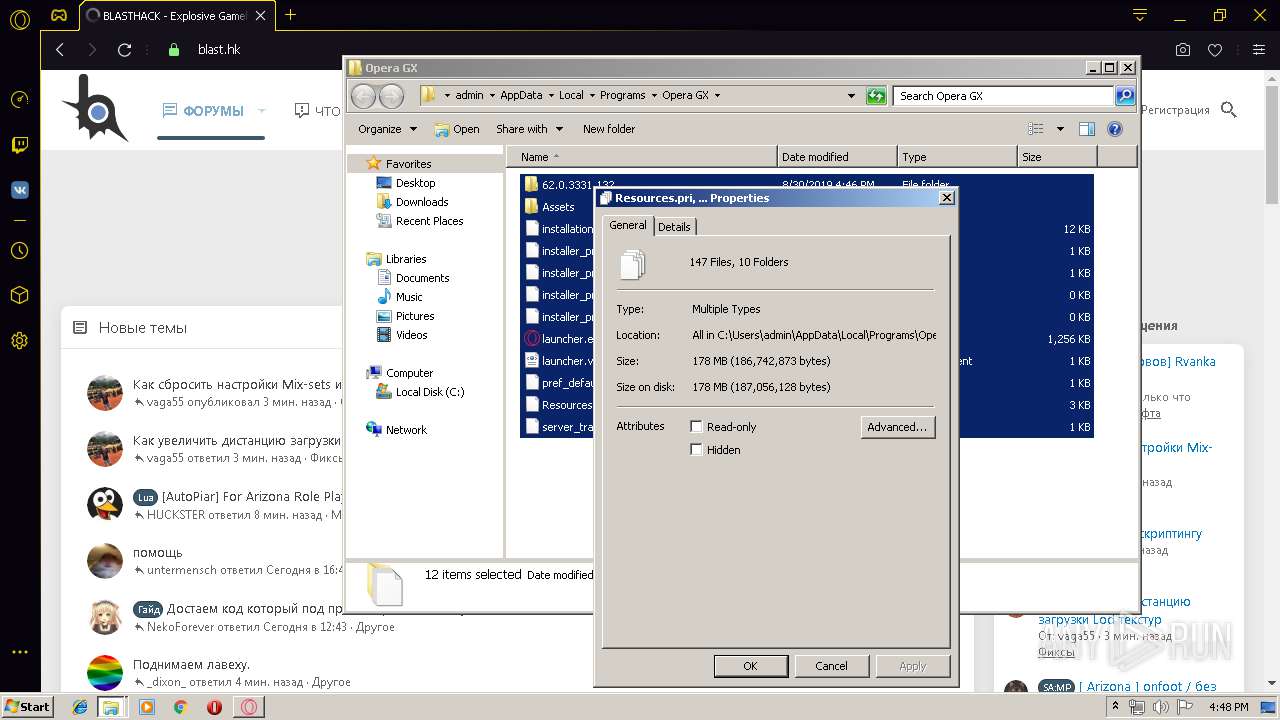Open the GX Corner gamepad tab
The image size is (1280, 720).
pos(59,15)
